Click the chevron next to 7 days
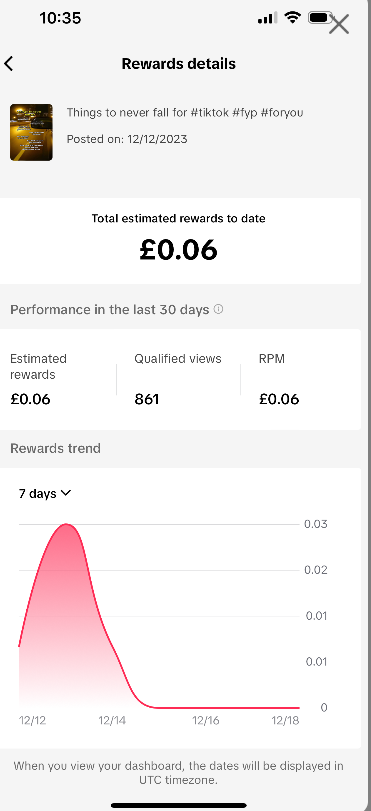The image size is (371, 811). [x=66, y=493]
